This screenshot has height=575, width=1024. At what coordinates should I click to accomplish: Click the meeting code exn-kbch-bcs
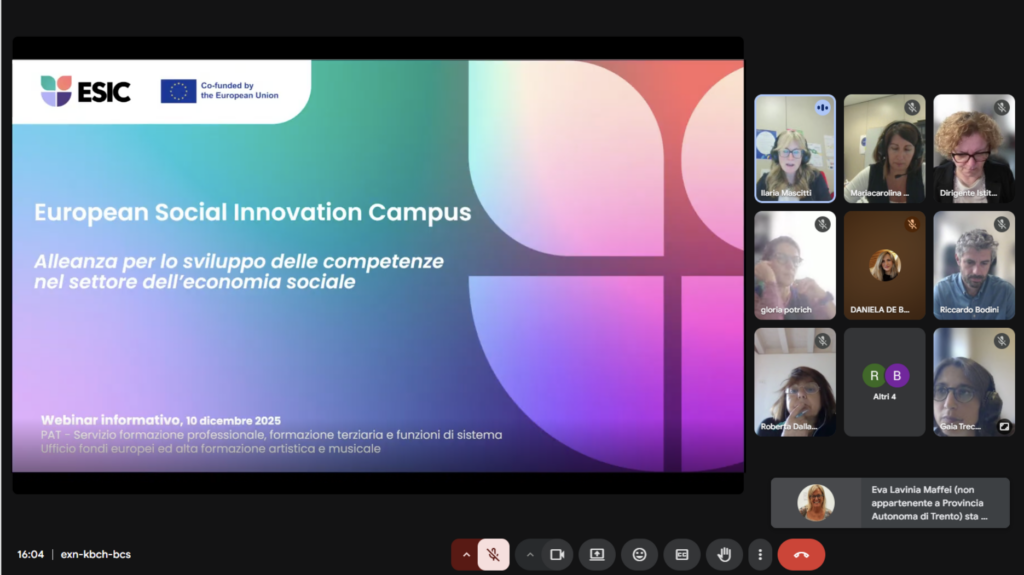[x=96, y=554]
